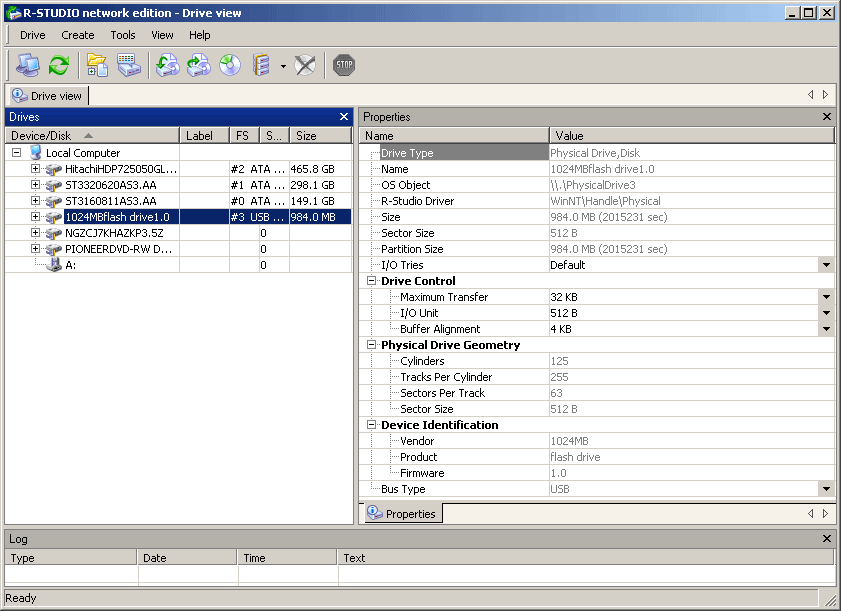Click Open Drive Files folder icon
Viewport: 841px width, 611px height.
click(97, 65)
